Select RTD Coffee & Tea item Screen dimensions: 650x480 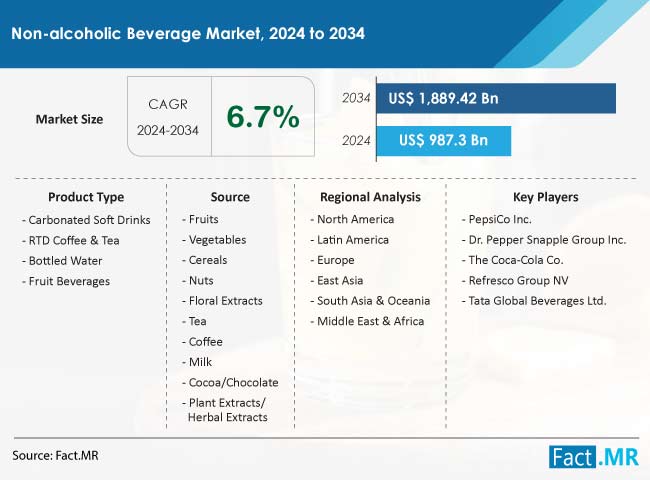[x=70, y=240]
